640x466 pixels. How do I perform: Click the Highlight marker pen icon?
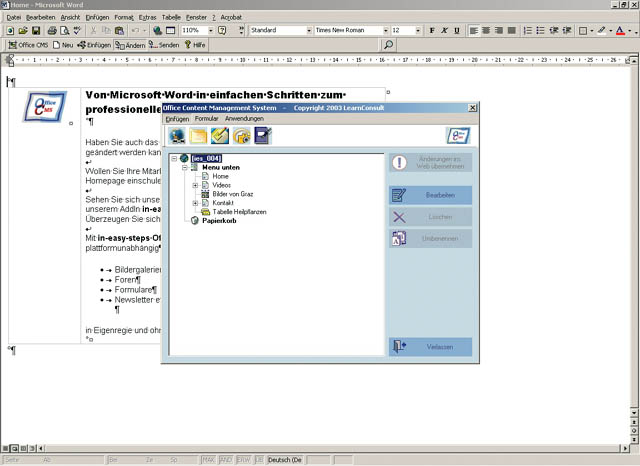click(602, 31)
